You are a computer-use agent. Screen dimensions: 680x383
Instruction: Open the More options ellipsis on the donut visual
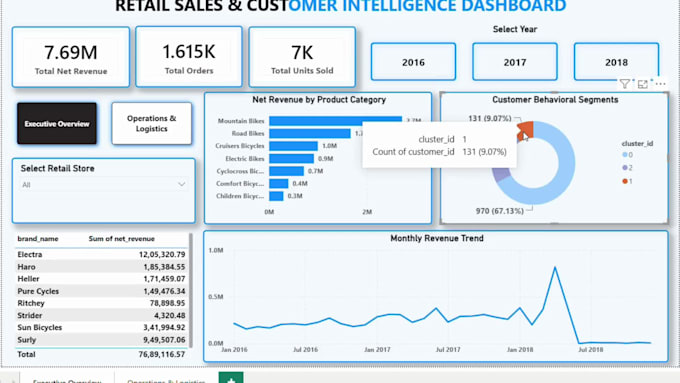click(660, 84)
